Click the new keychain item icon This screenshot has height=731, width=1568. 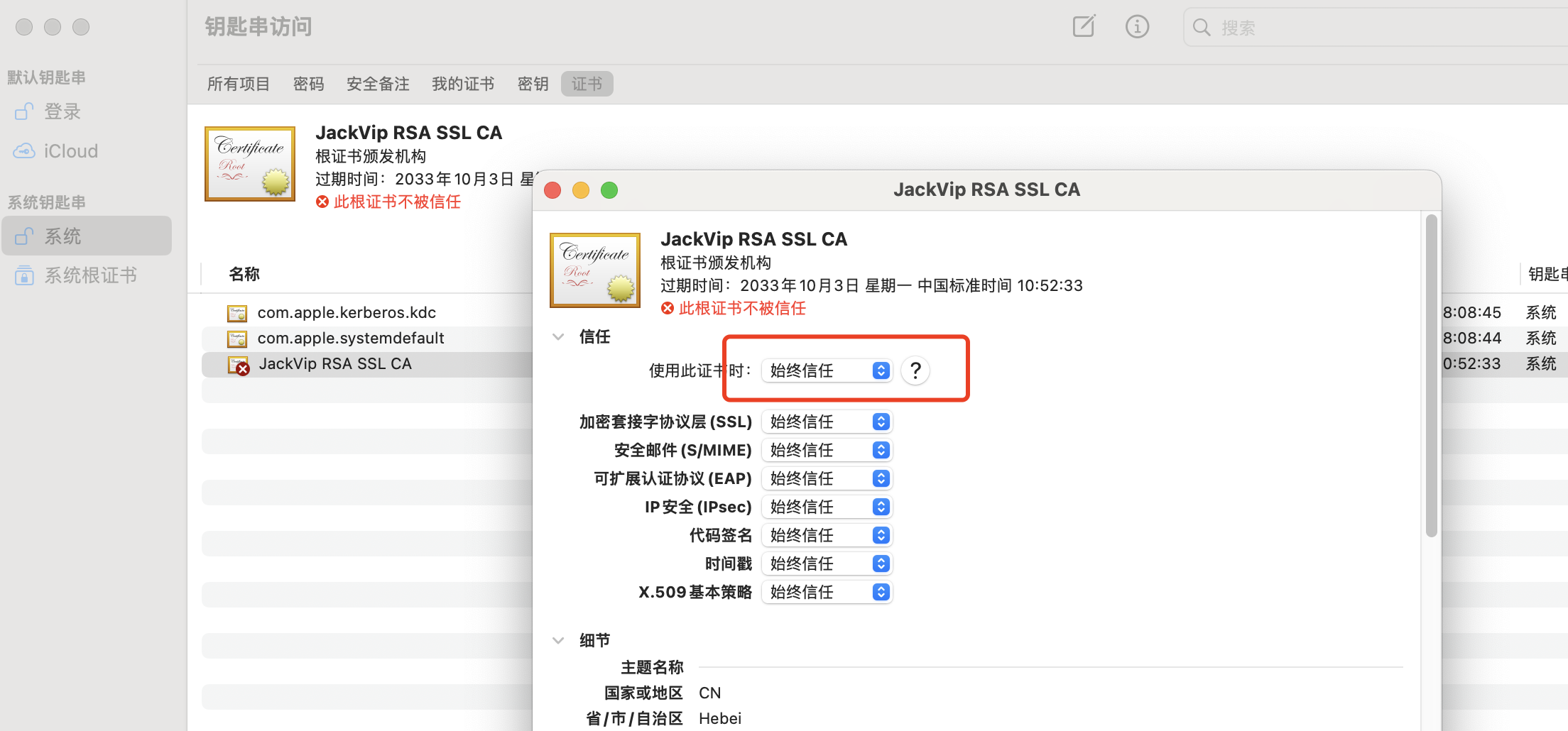(x=1082, y=26)
